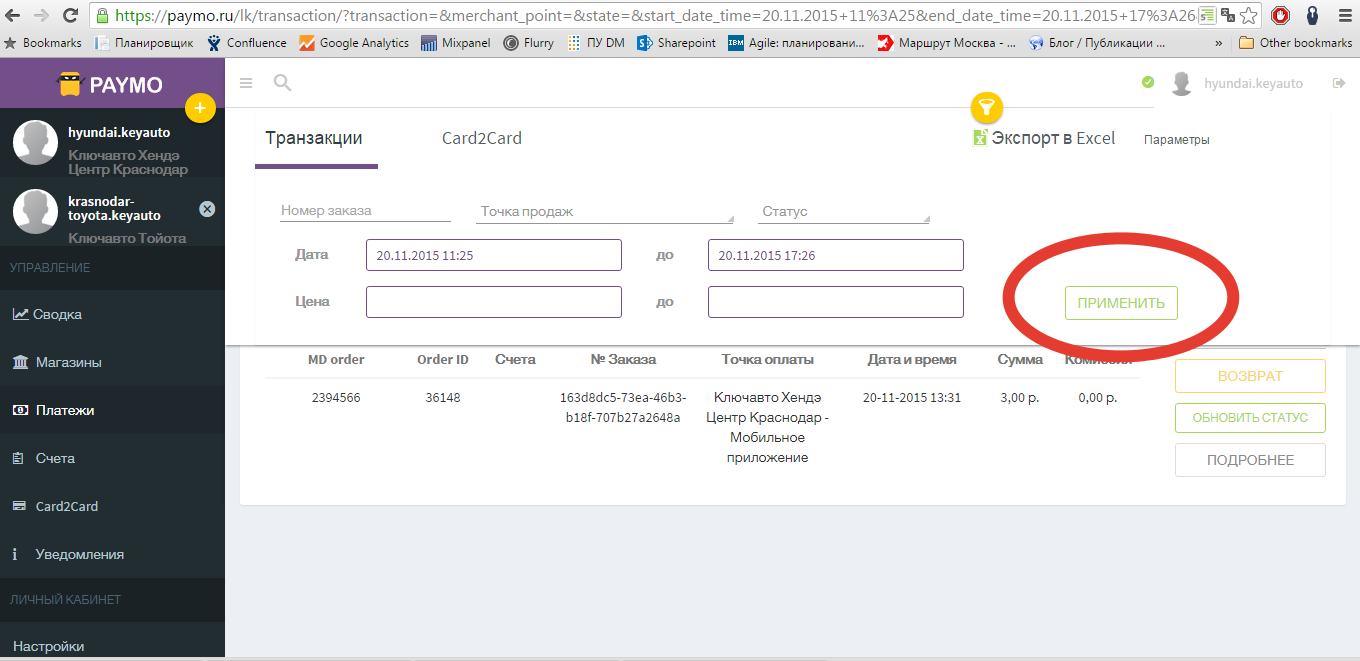Click the second Цена input after до
The image size is (1360, 661).
coord(836,302)
